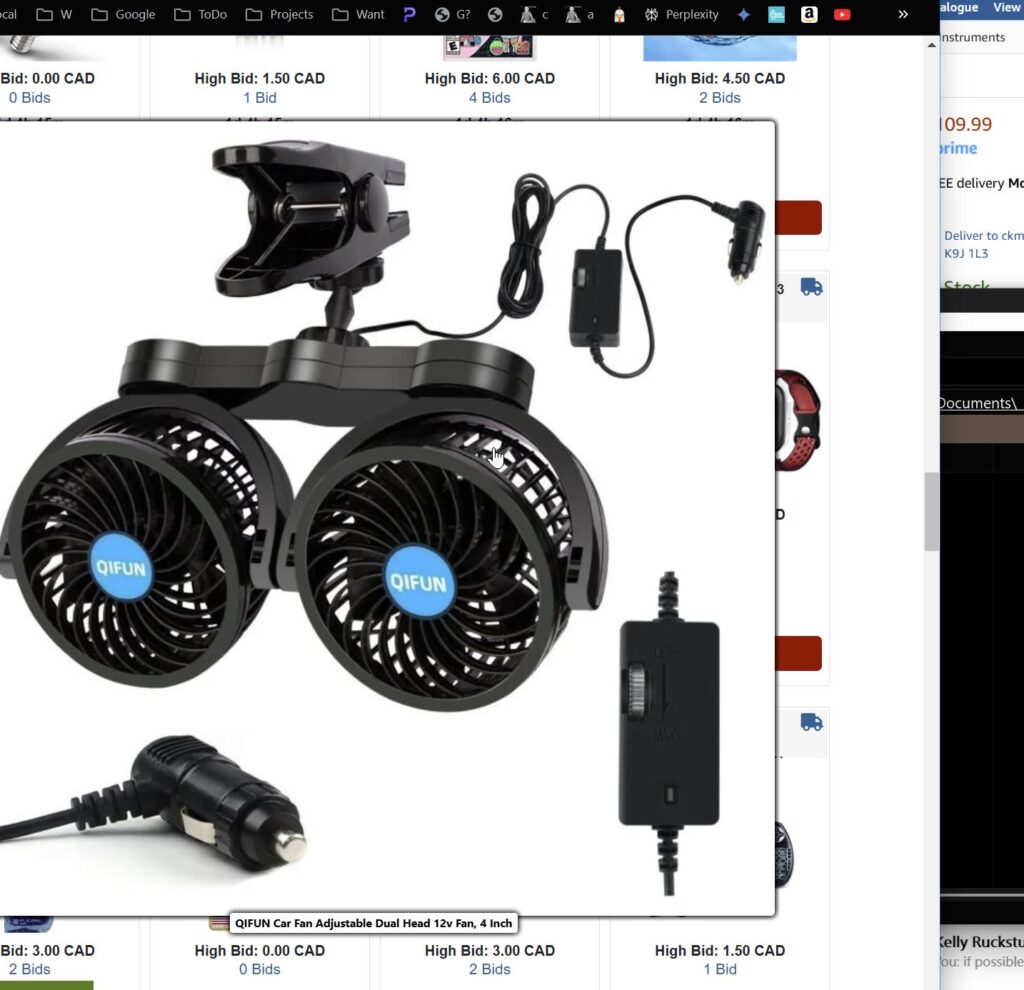Click the teal bookmark icon beside Amazon

coord(776,15)
